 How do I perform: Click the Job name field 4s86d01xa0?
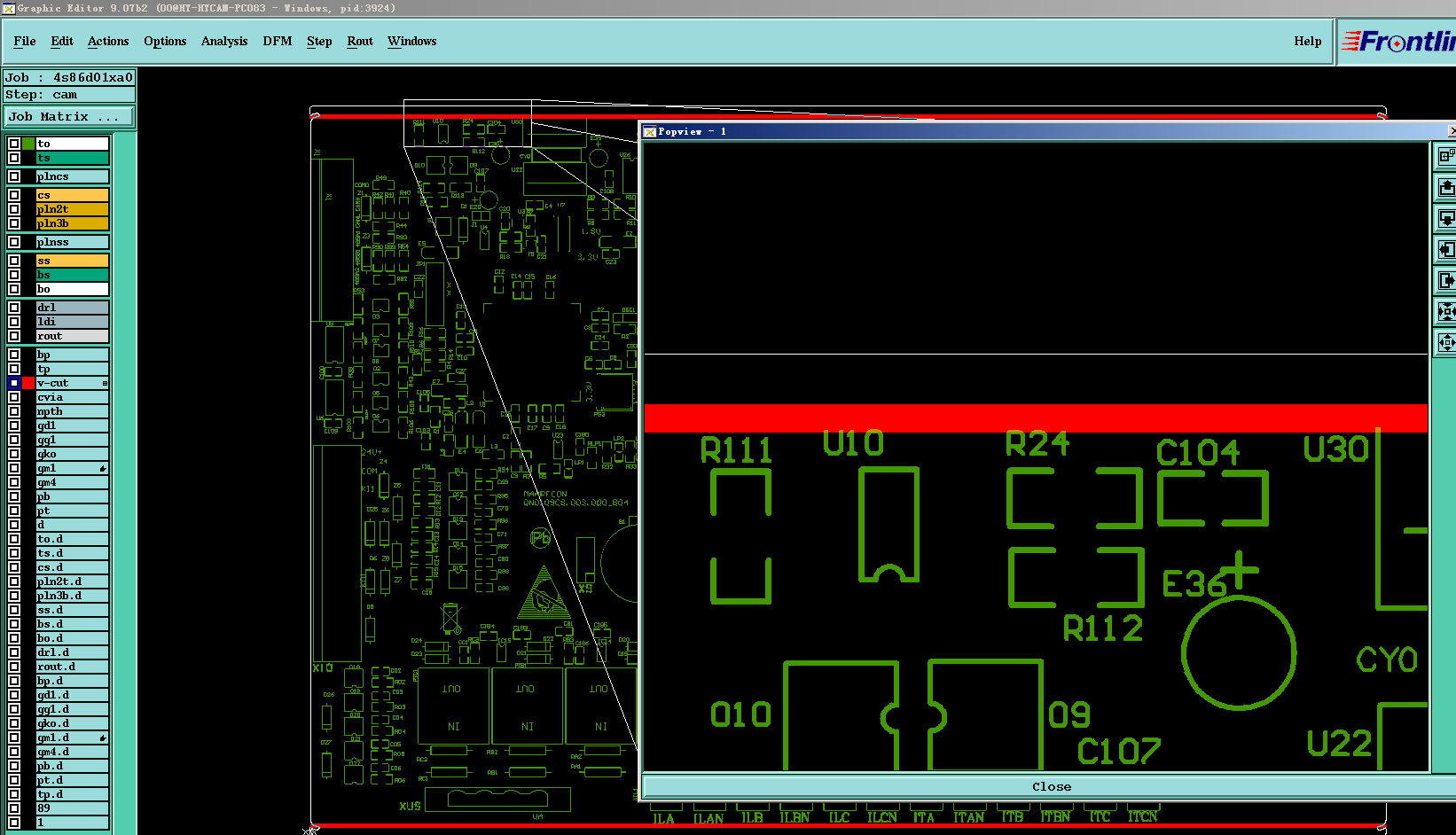coord(69,77)
